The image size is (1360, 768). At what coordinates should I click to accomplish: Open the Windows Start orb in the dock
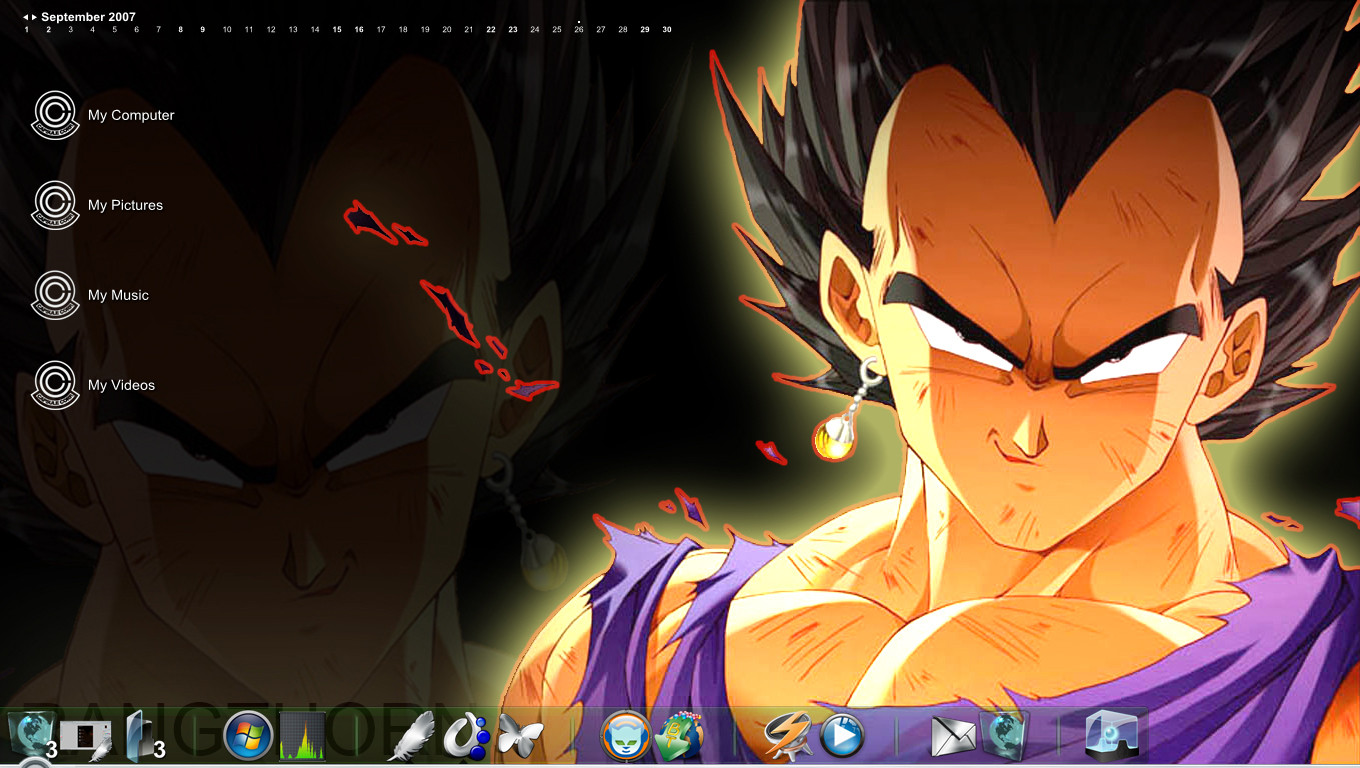click(x=247, y=737)
